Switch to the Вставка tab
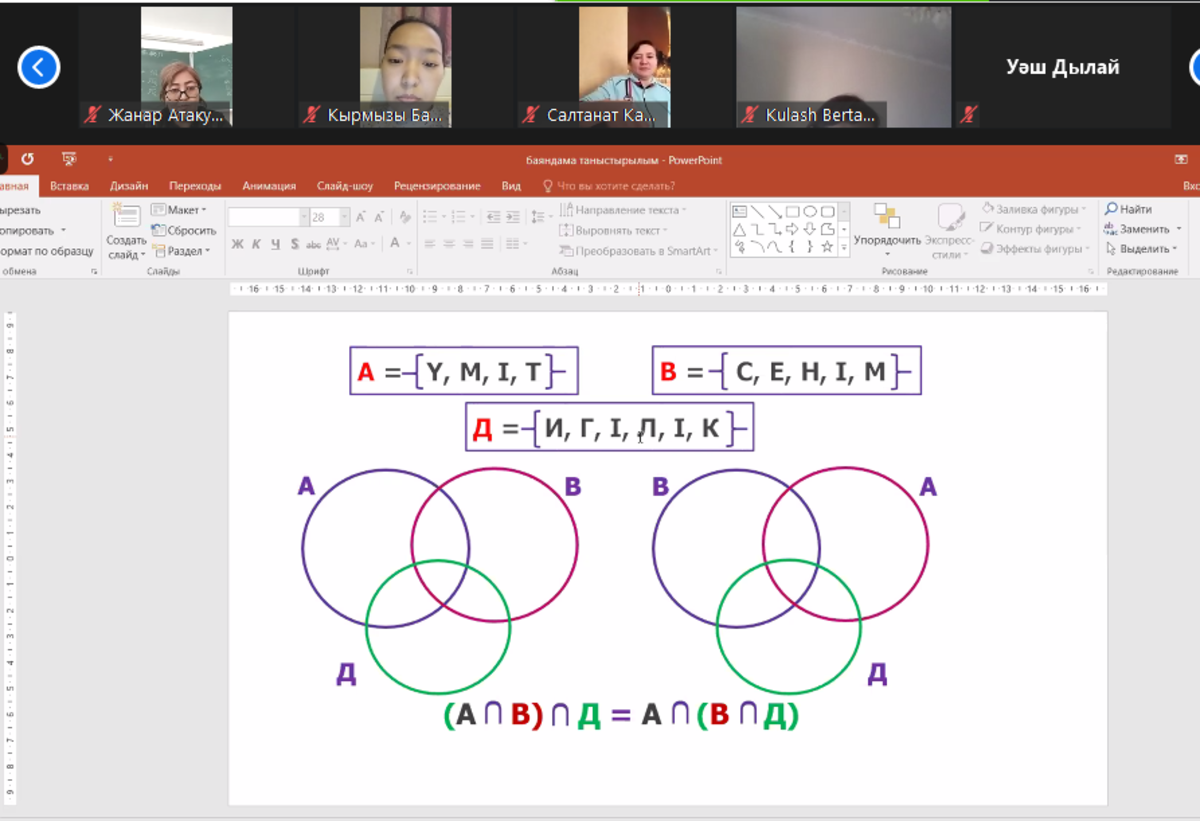 click(69, 186)
